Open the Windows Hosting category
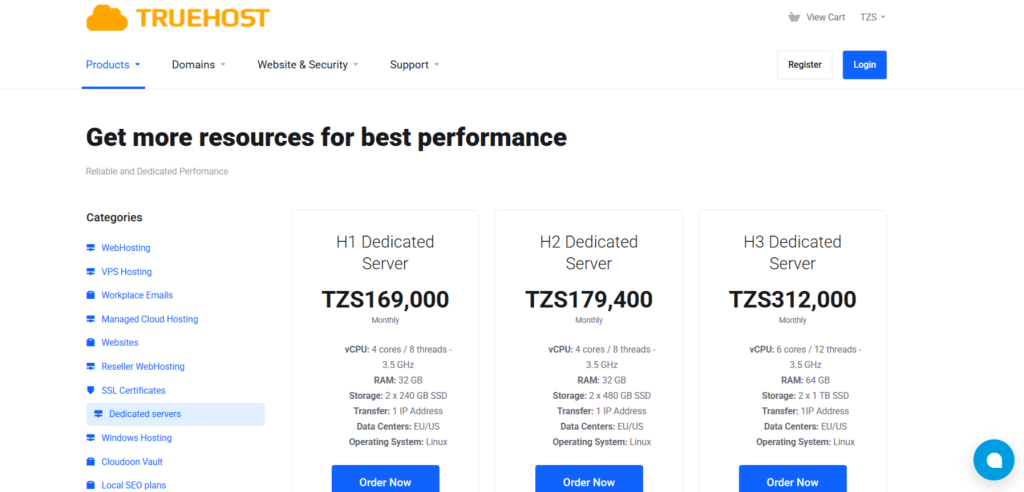The height and width of the screenshot is (492, 1024). (136, 438)
